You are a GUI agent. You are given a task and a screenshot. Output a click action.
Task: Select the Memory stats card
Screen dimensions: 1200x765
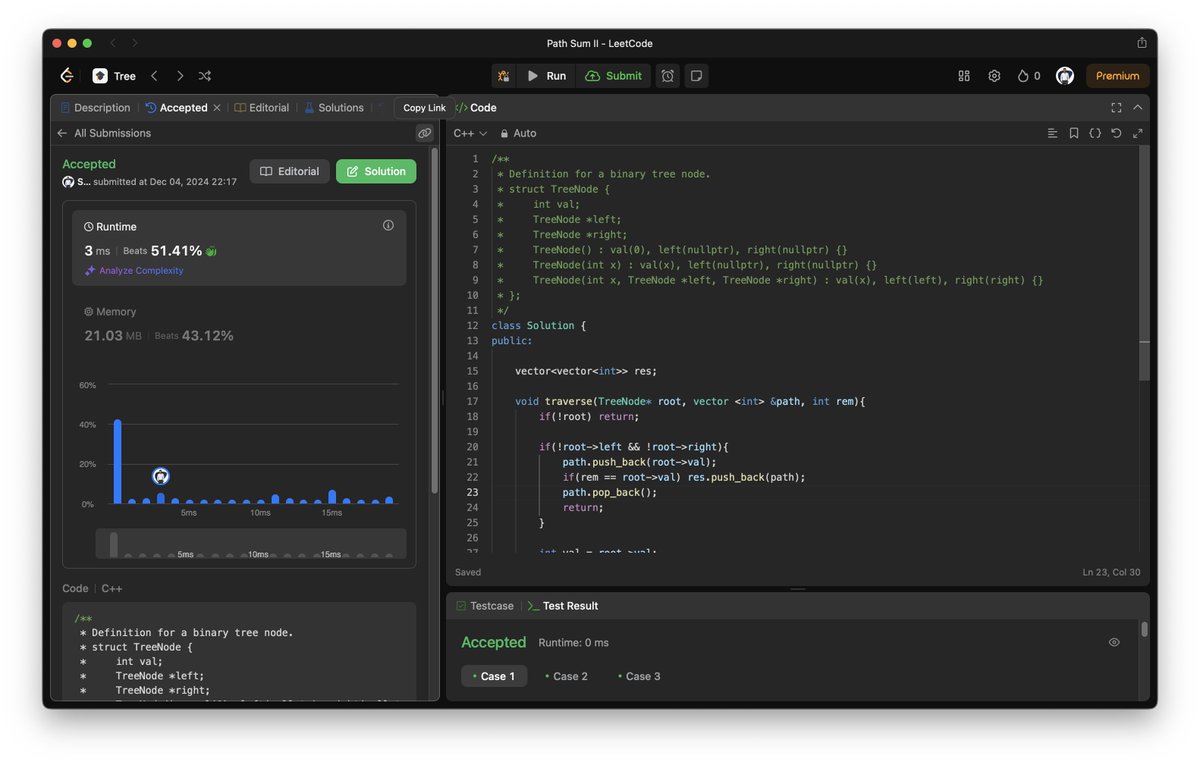[x=239, y=324]
